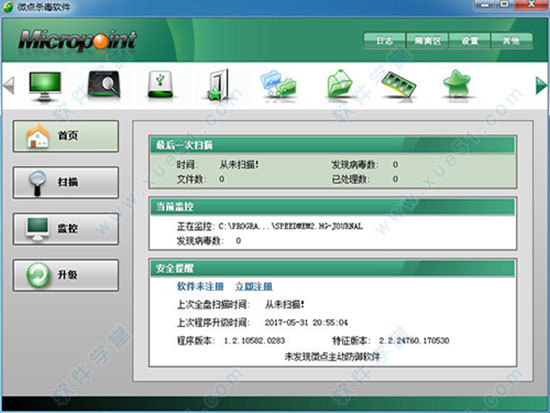This screenshot has width=550, height=413.
Task: Go to 首页 home page
Action: coord(66,136)
